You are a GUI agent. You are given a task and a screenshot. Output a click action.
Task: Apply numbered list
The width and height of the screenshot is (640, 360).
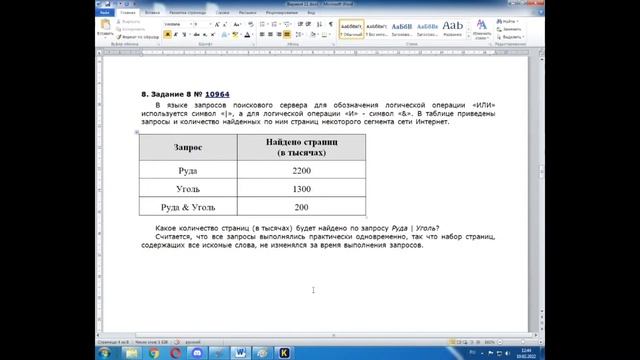click(275, 25)
